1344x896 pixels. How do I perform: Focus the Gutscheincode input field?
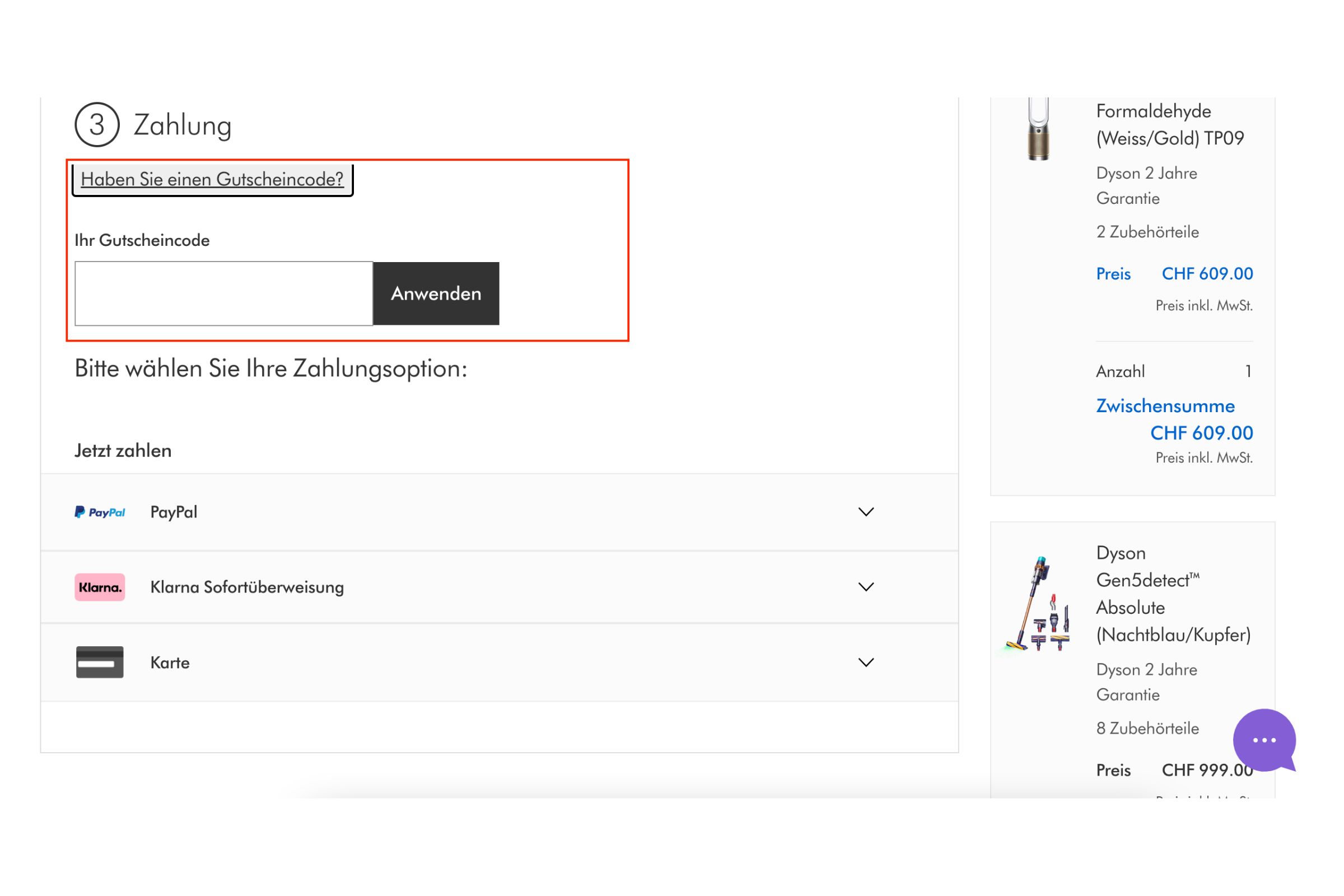point(224,293)
